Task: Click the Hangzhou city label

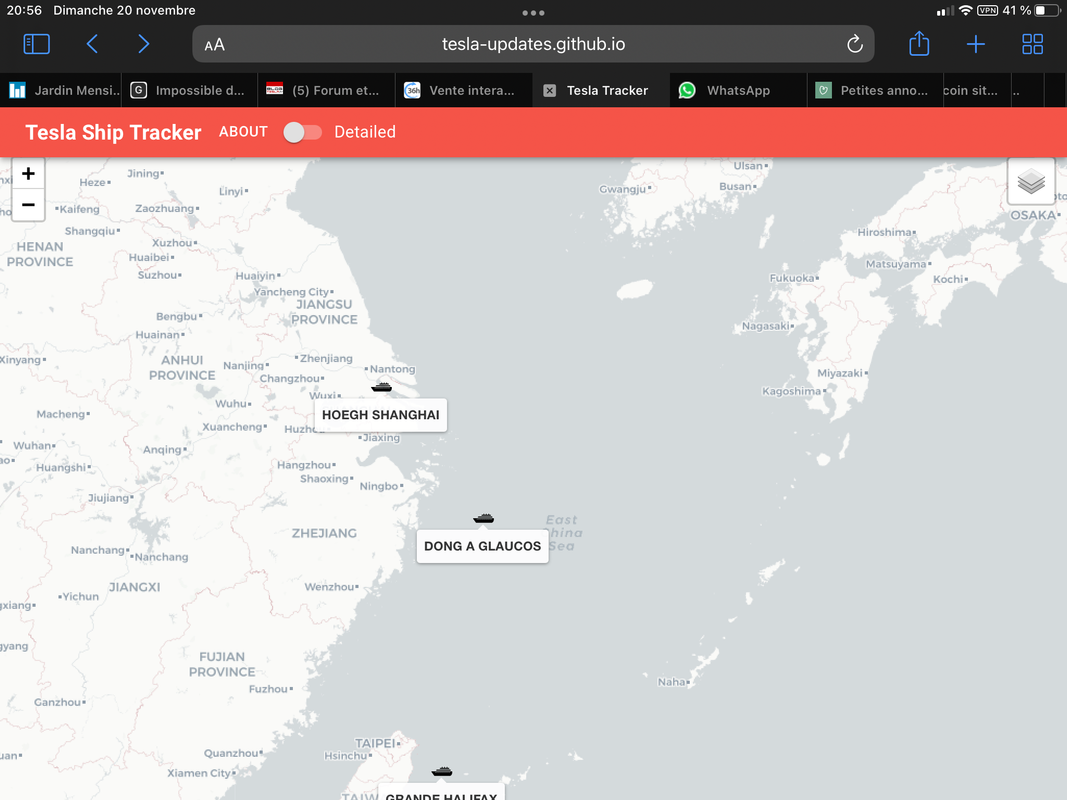Action: pos(304,465)
